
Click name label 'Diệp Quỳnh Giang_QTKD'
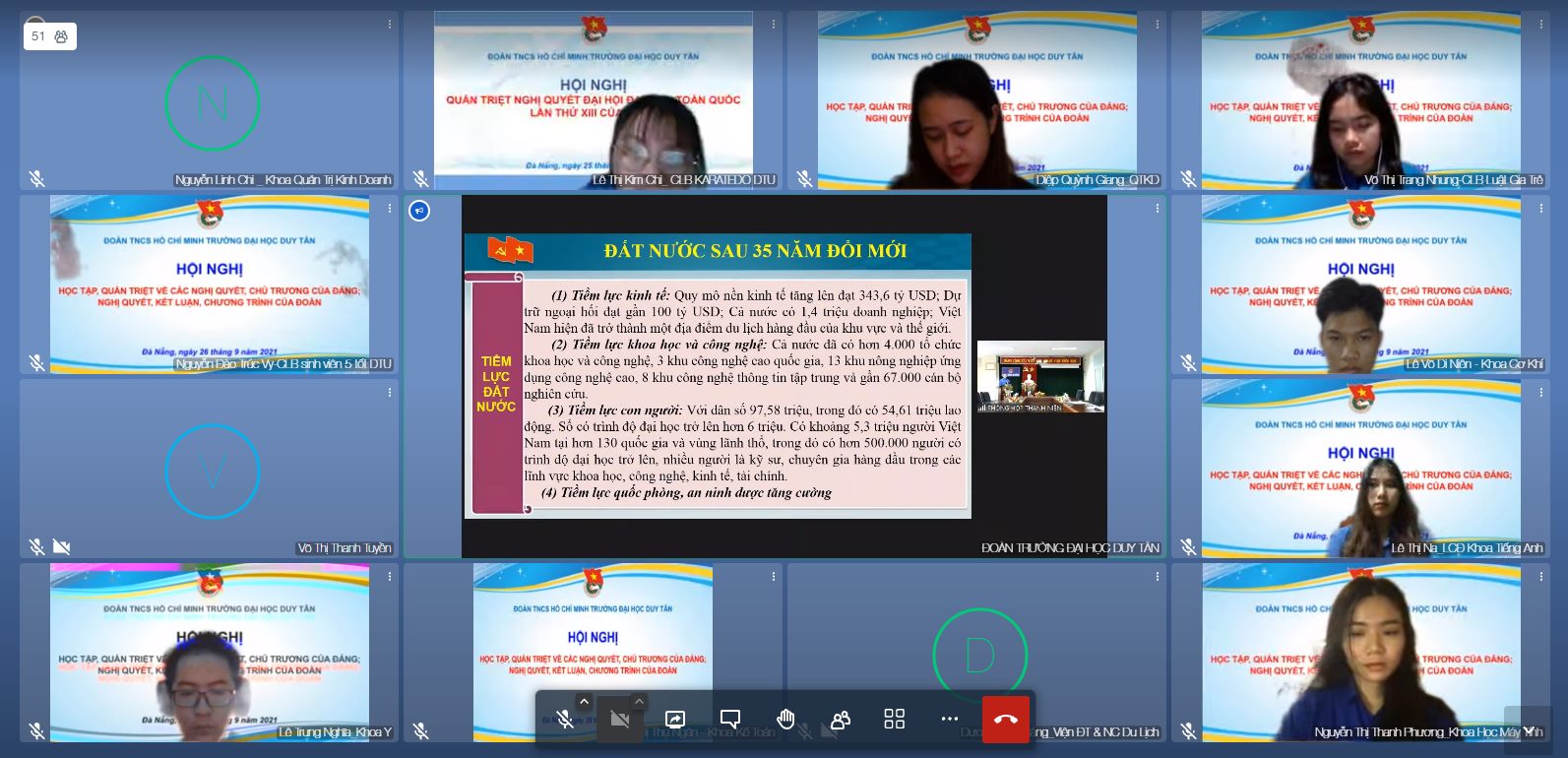pyautogui.click(x=1098, y=180)
